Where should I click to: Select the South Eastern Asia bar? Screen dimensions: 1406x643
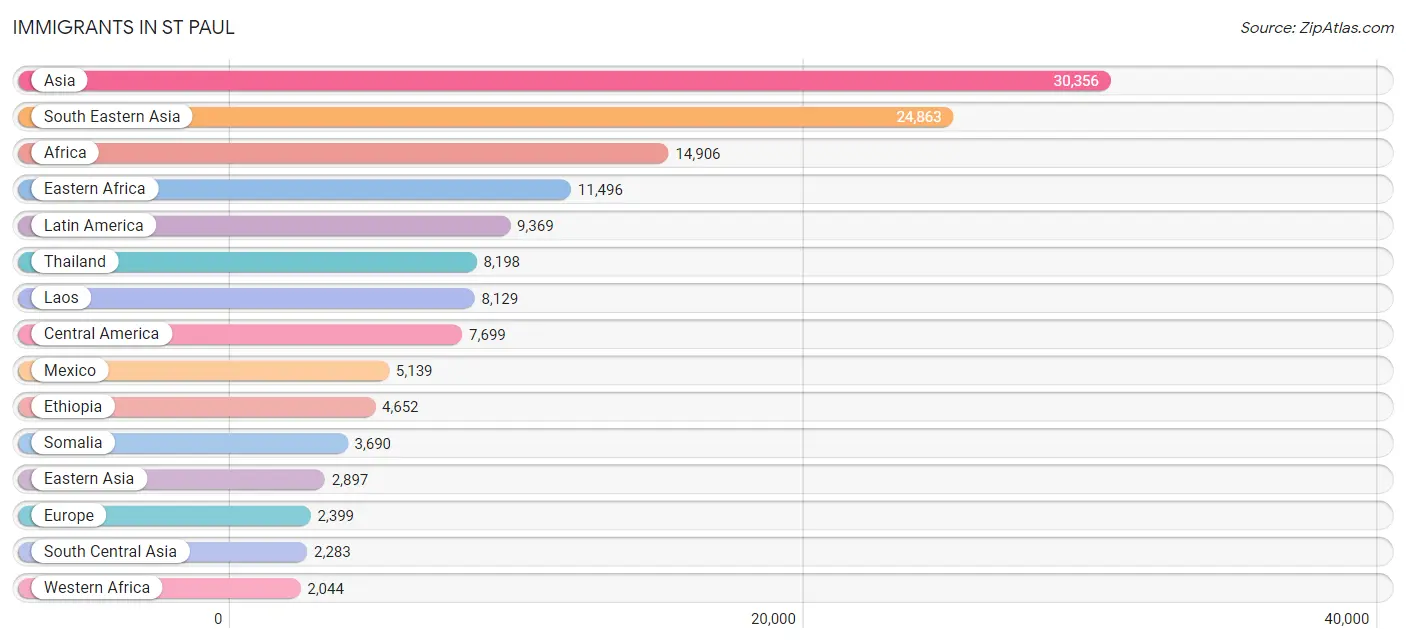coord(485,117)
